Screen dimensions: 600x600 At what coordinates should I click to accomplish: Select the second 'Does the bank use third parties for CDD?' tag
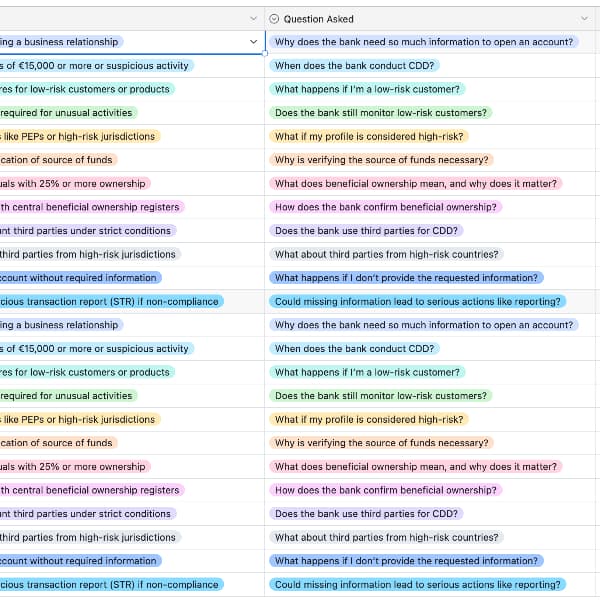(366, 514)
